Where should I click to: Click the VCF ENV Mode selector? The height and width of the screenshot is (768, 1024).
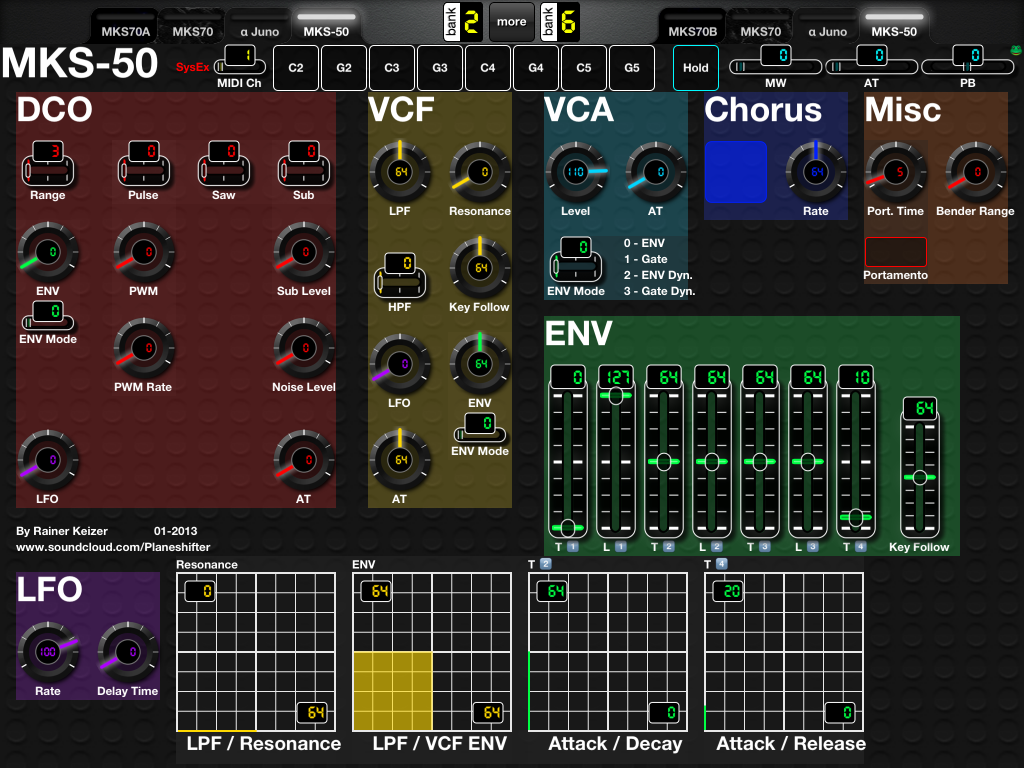(480, 427)
